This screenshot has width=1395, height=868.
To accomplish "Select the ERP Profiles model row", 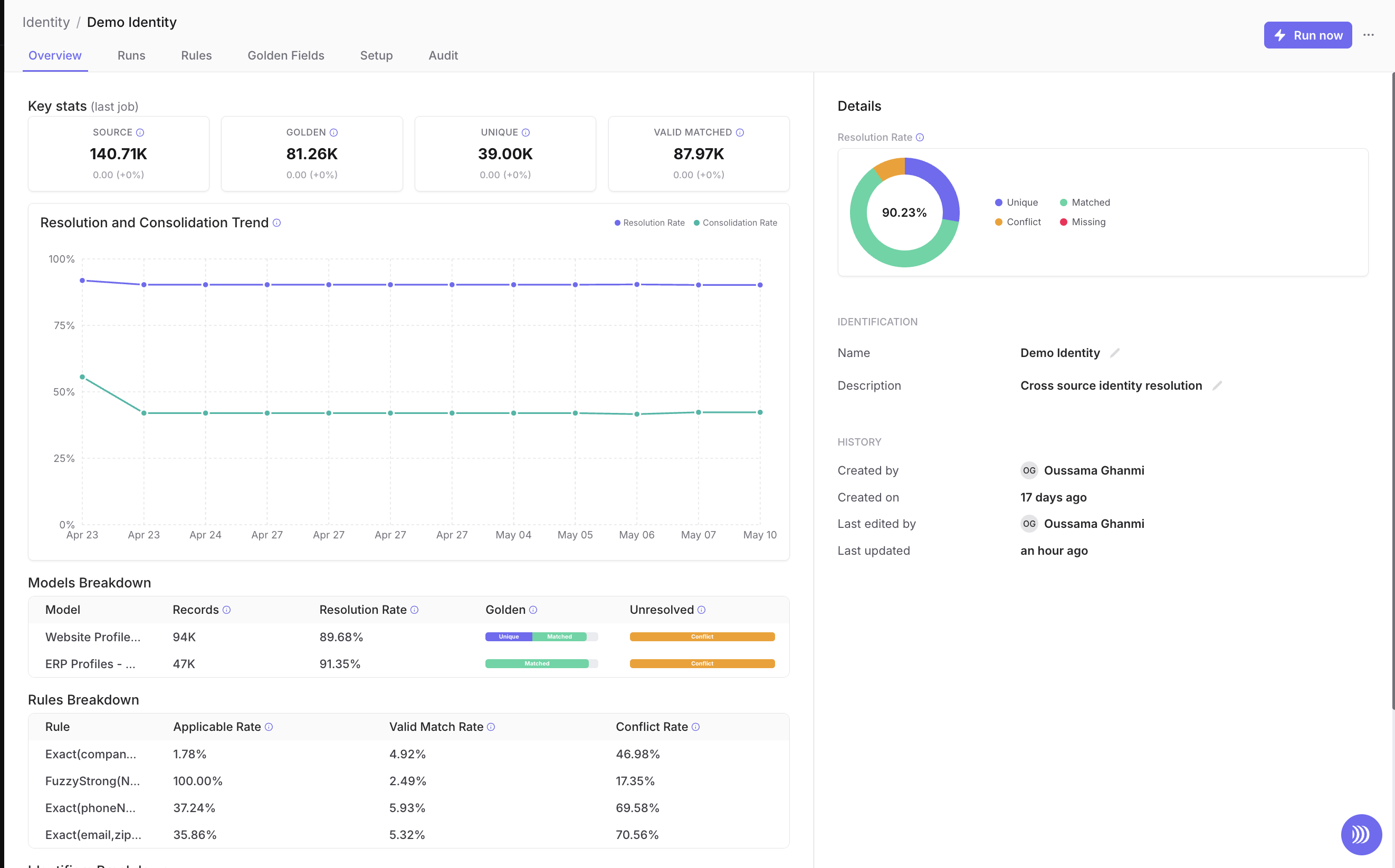I will 409,663.
